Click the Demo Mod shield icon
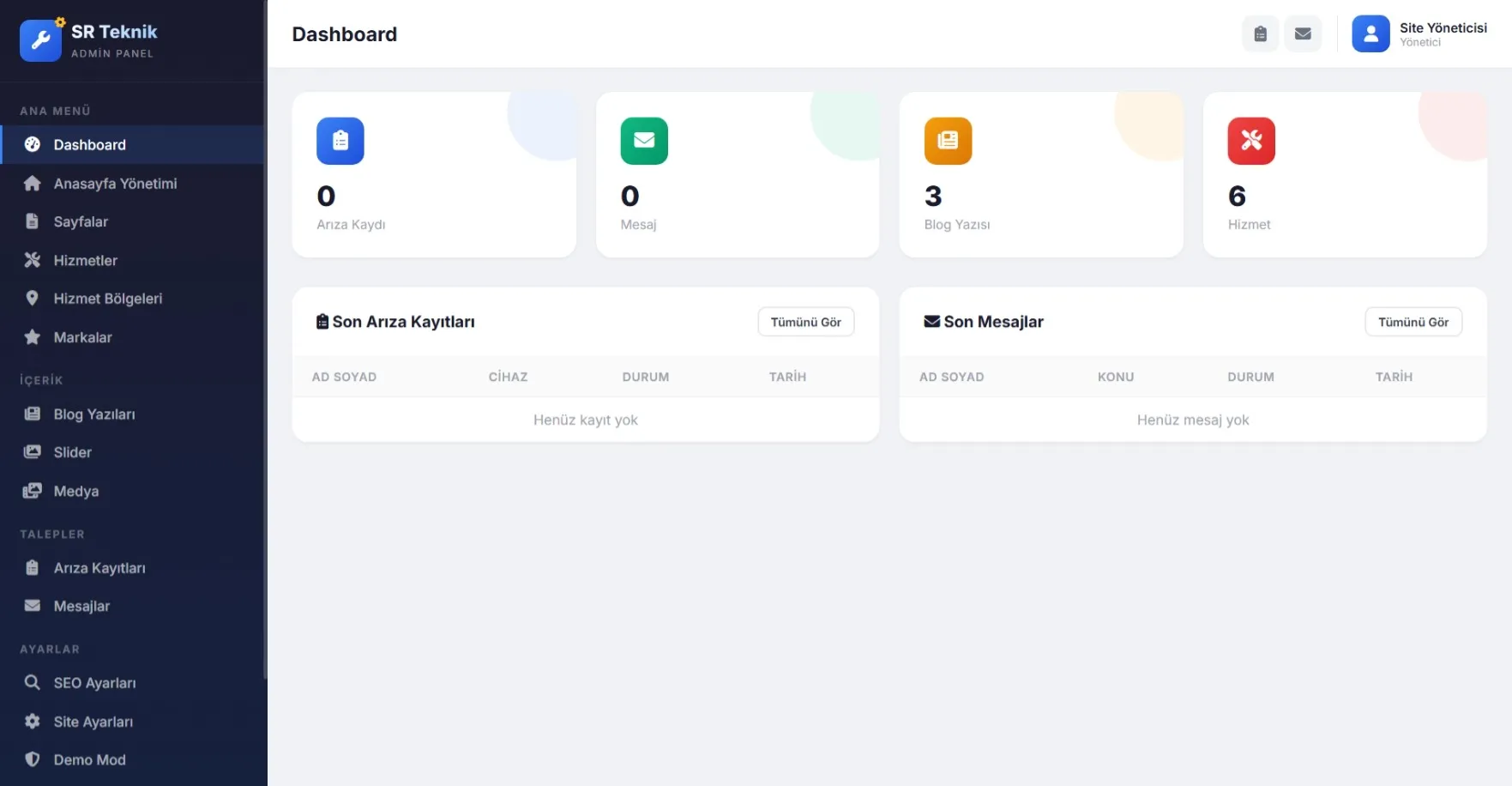Viewport: 1512px width, 786px height. (x=33, y=759)
